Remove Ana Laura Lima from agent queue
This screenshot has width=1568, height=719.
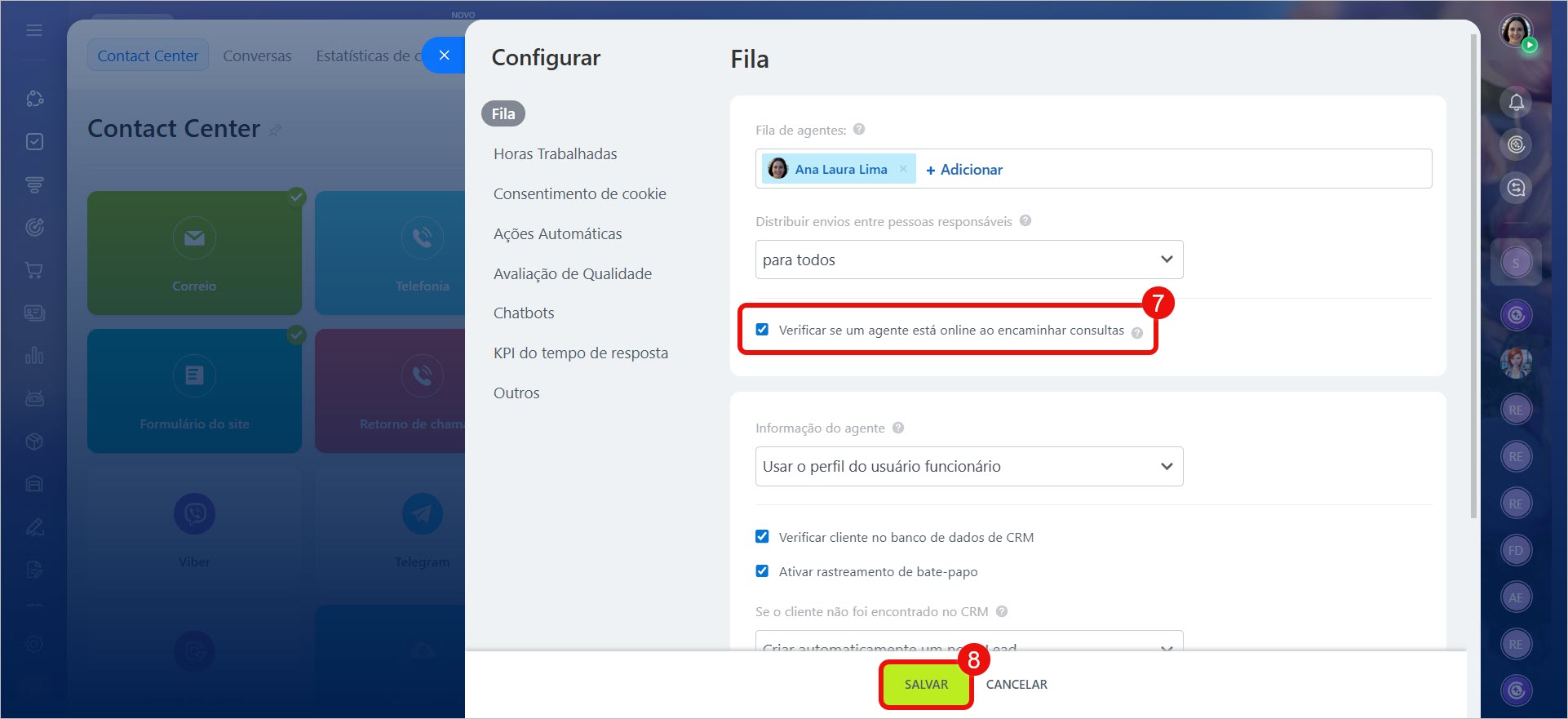[903, 169]
